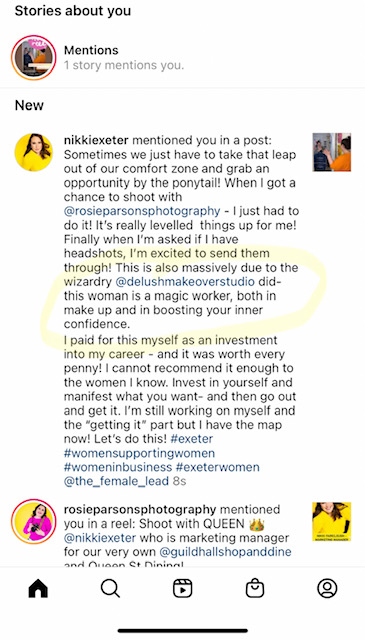Open the Home tab icon
Viewport: 365px width, 640px height.
coord(38,589)
